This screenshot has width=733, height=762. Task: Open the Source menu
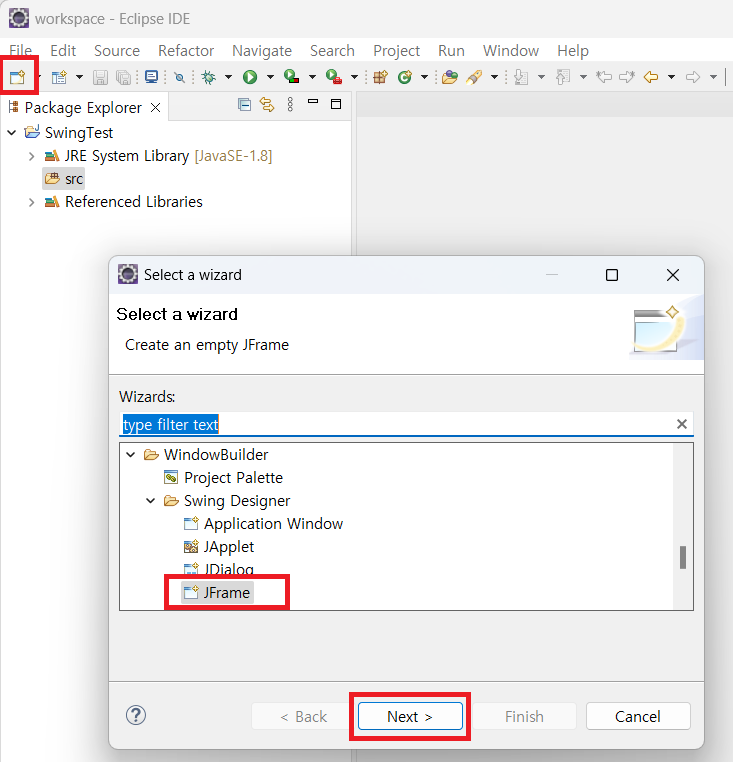point(117,51)
